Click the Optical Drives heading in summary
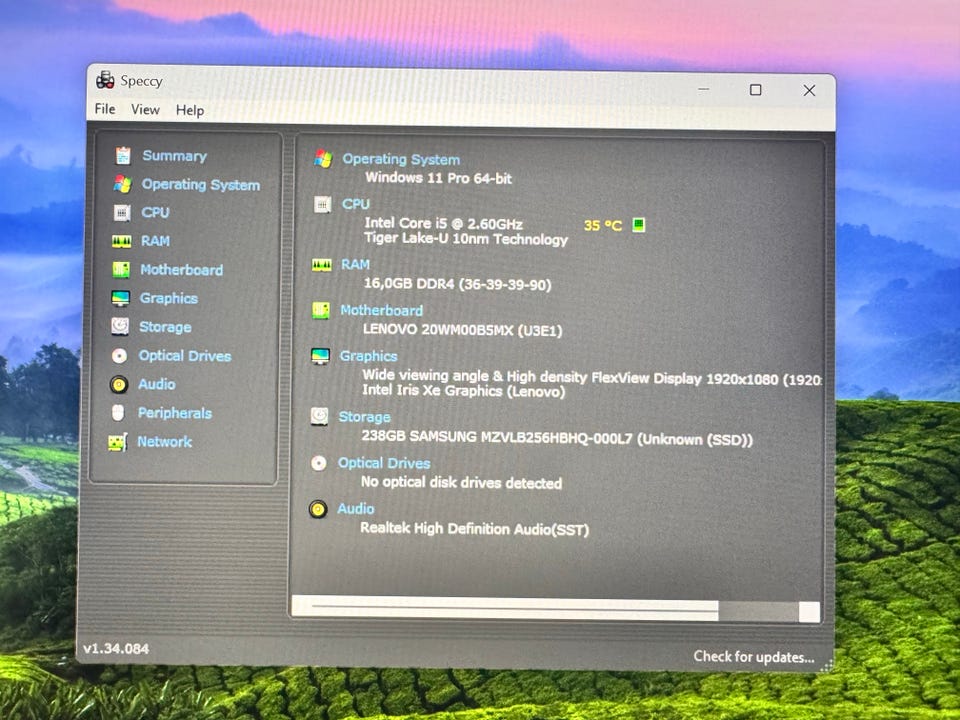 tap(384, 463)
